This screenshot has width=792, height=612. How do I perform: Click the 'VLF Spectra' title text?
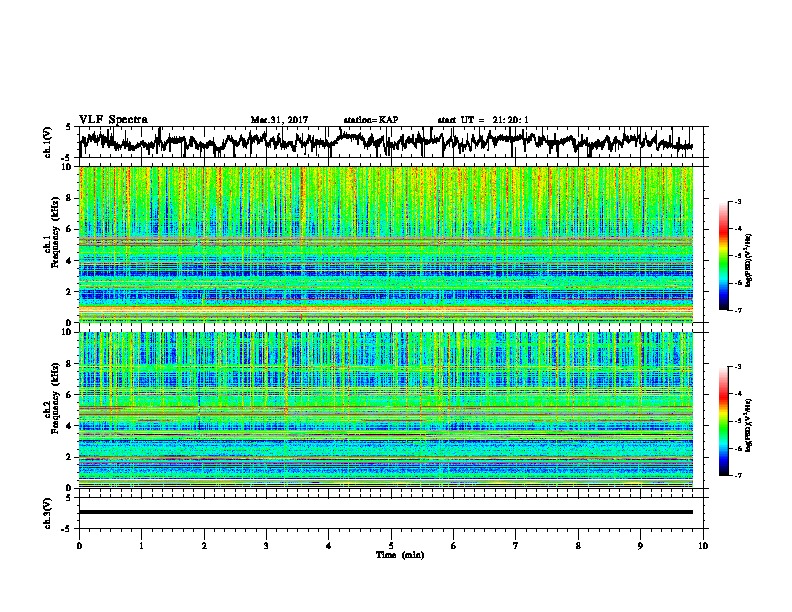(x=113, y=120)
